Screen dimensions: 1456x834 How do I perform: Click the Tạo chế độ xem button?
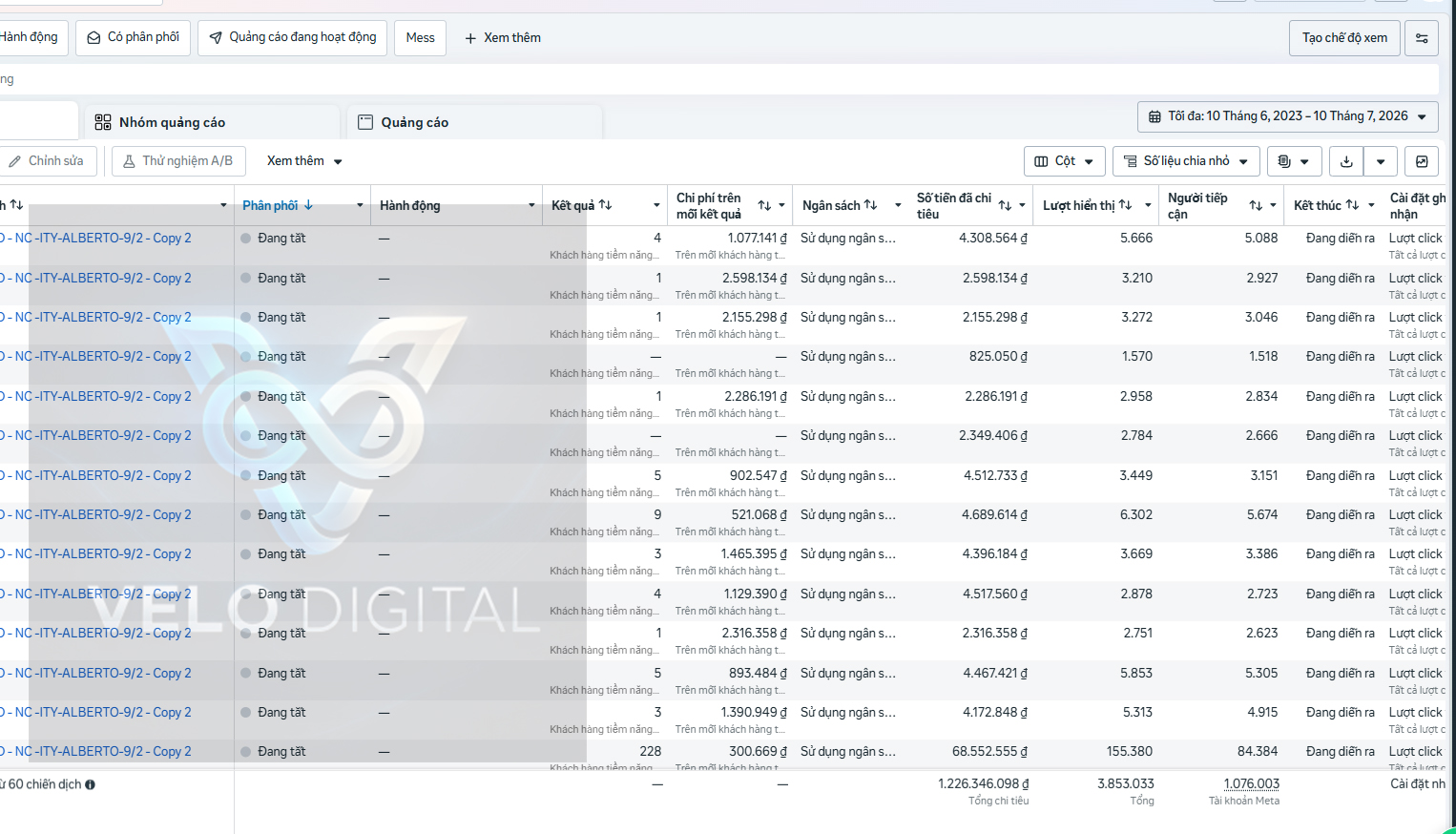click(x=1344, y=38)
